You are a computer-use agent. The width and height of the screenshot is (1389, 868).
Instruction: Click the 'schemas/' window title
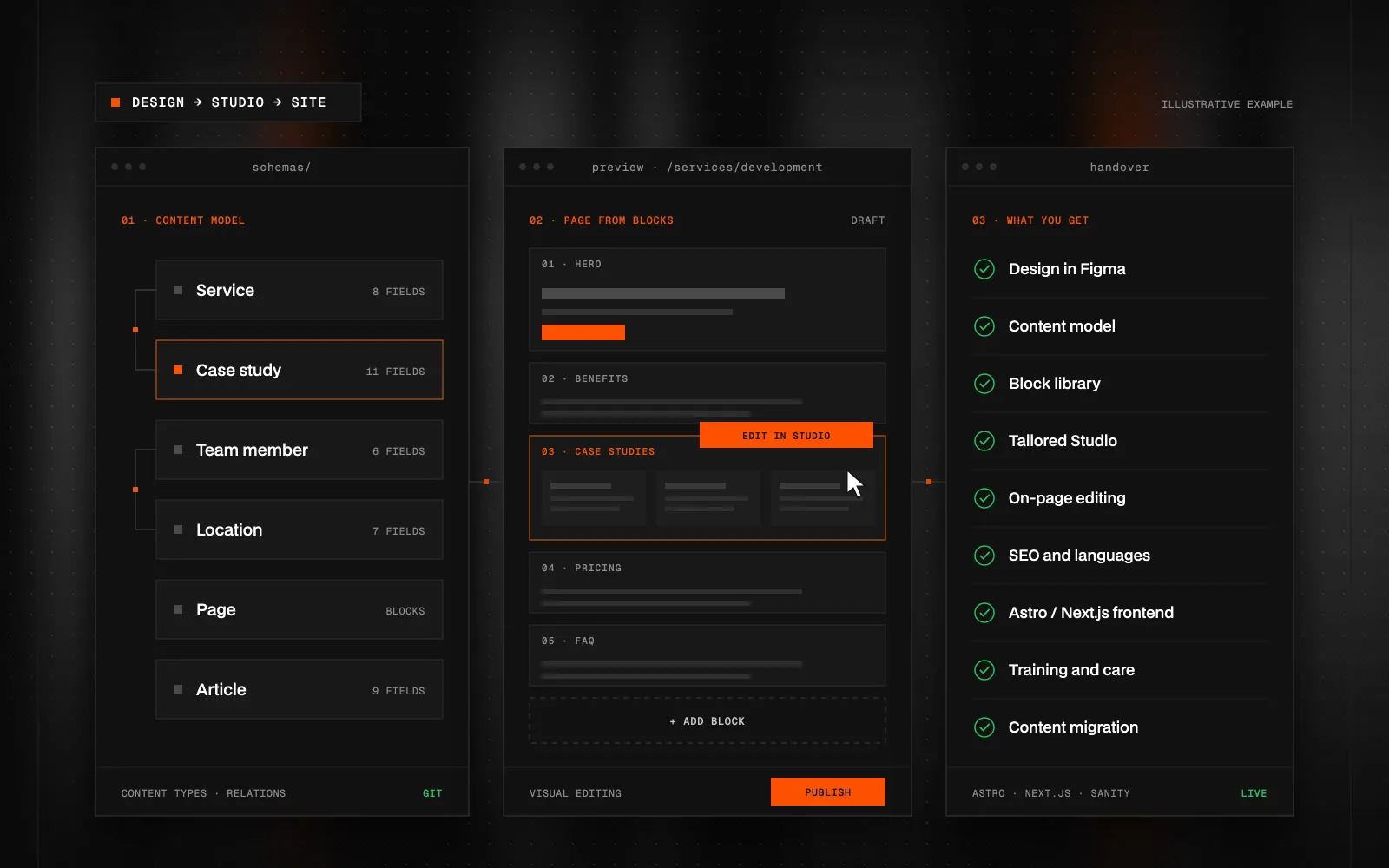(x=281, y=168)
